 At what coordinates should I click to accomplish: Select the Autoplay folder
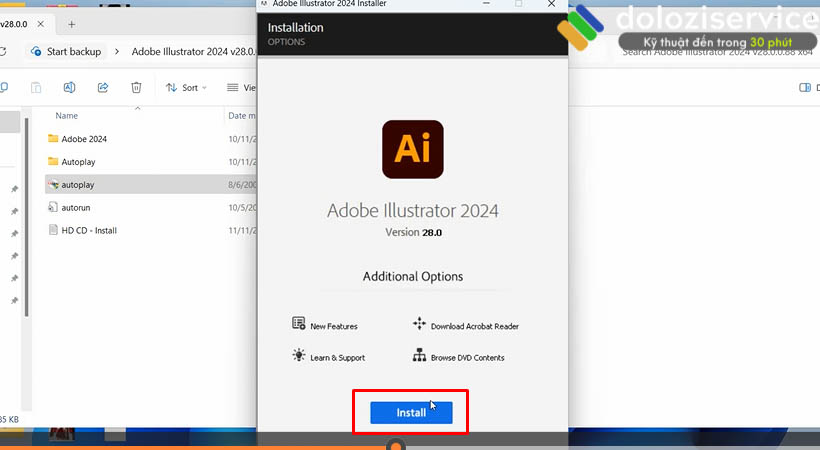pyautogui.click(x=78, y=162)
